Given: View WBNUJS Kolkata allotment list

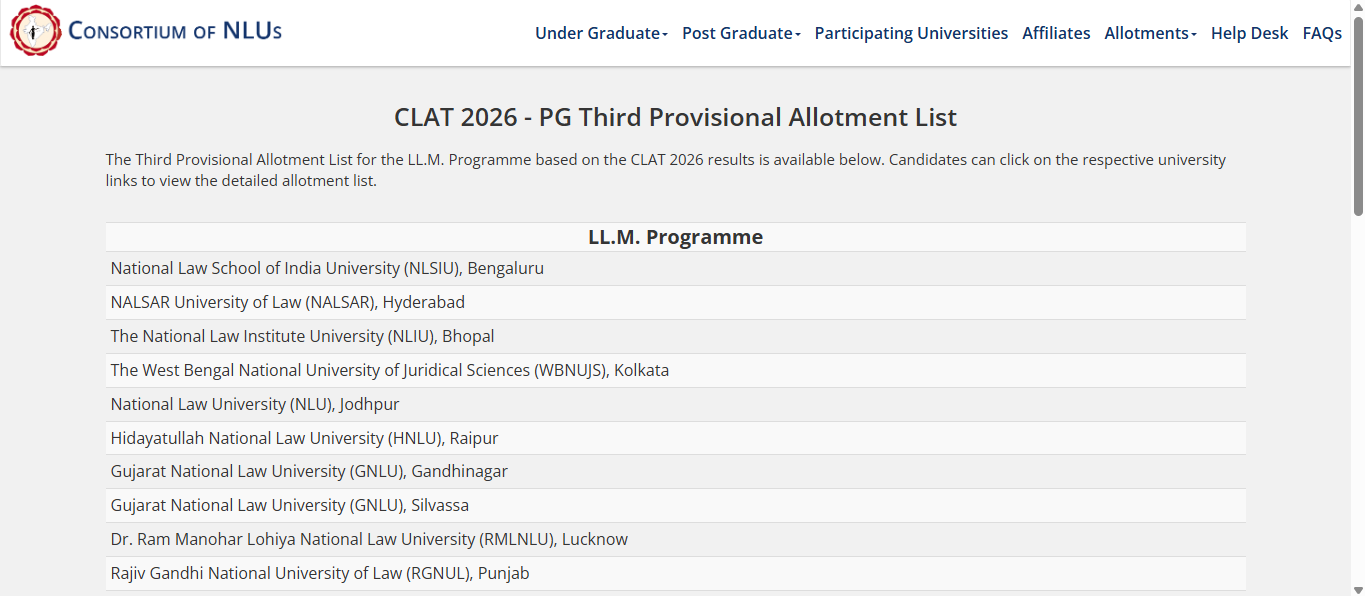Looking at the screenshot, I should [x=389, y=370].
